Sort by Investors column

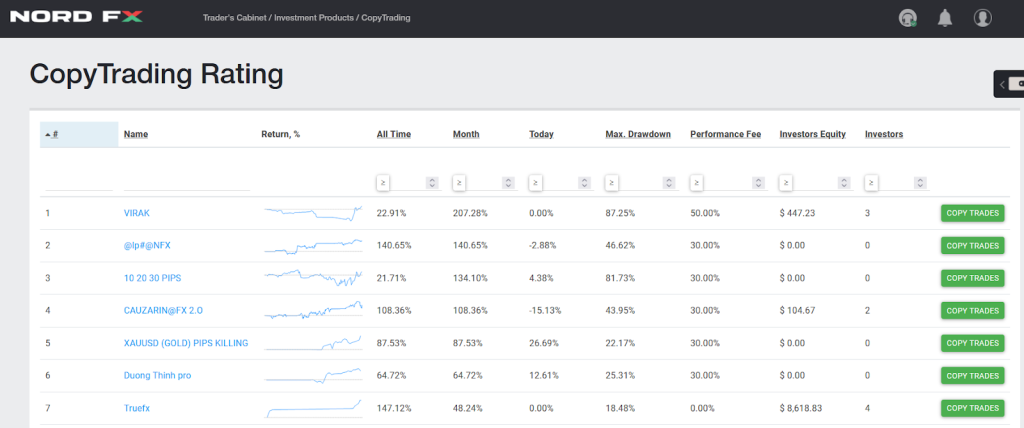[884, 134]
